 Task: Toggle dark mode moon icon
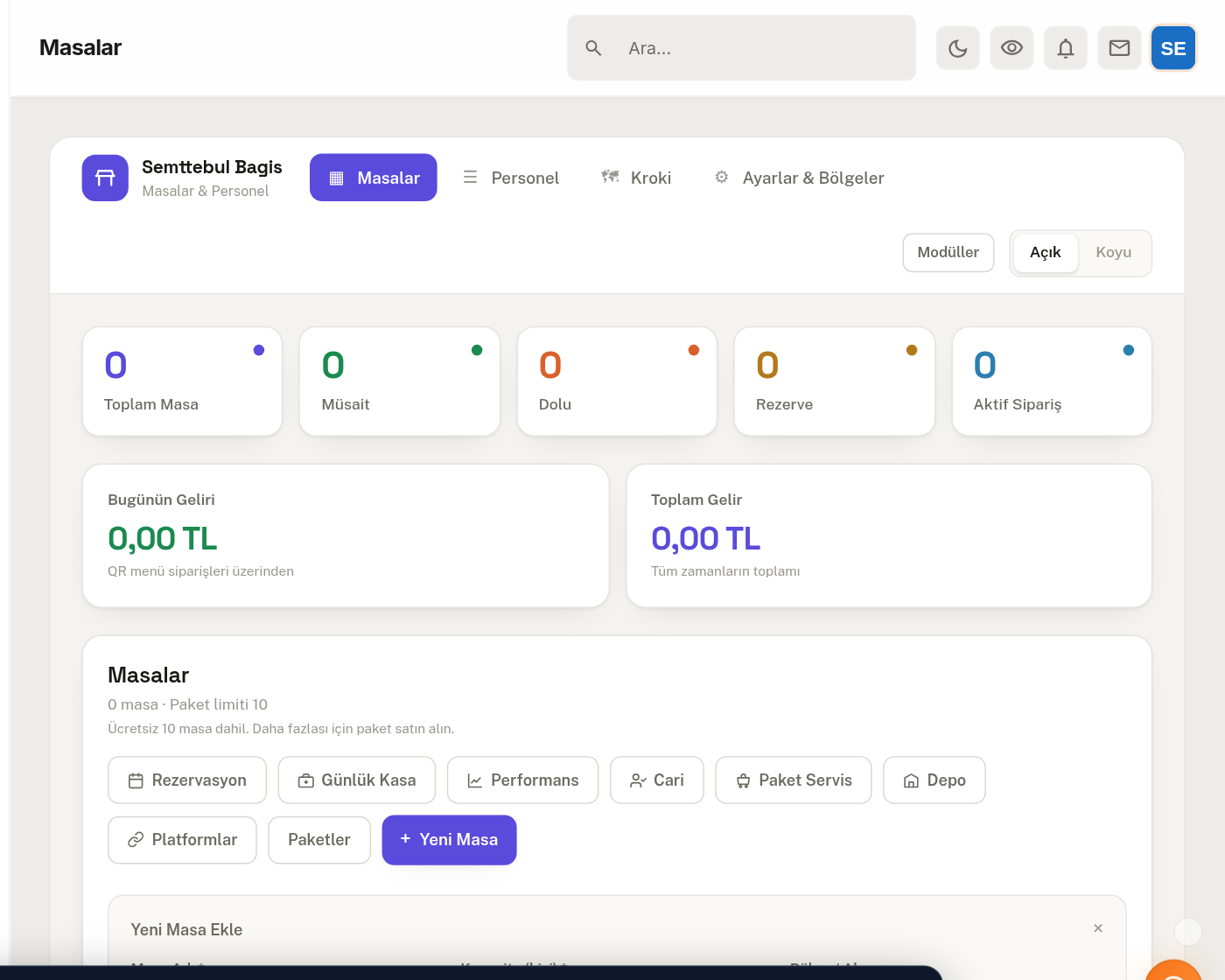(x=957, y=48)
